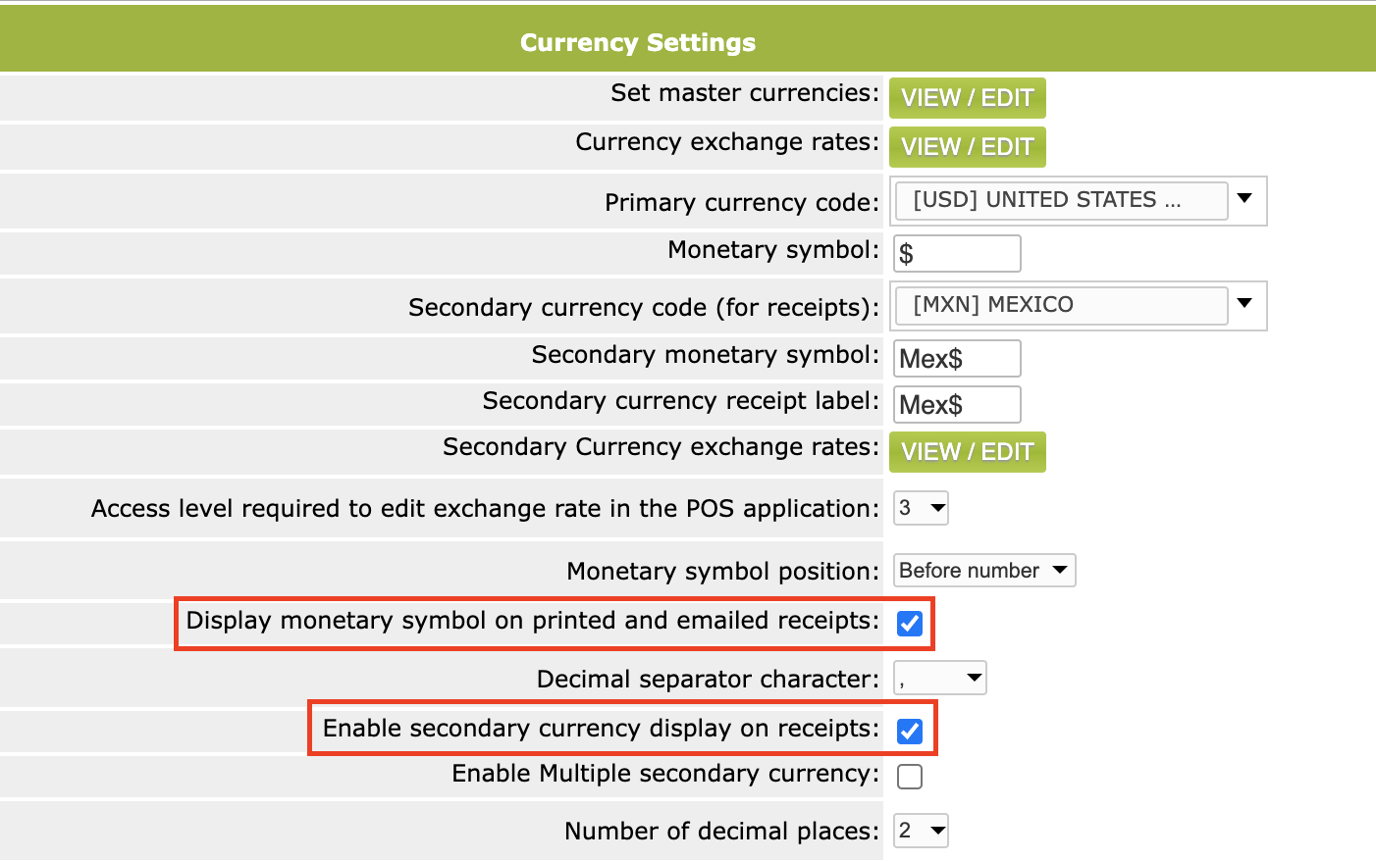Click the secondary monetary symbol field showing Mex$
The image size is (1376, 861).
pos(955,358)
